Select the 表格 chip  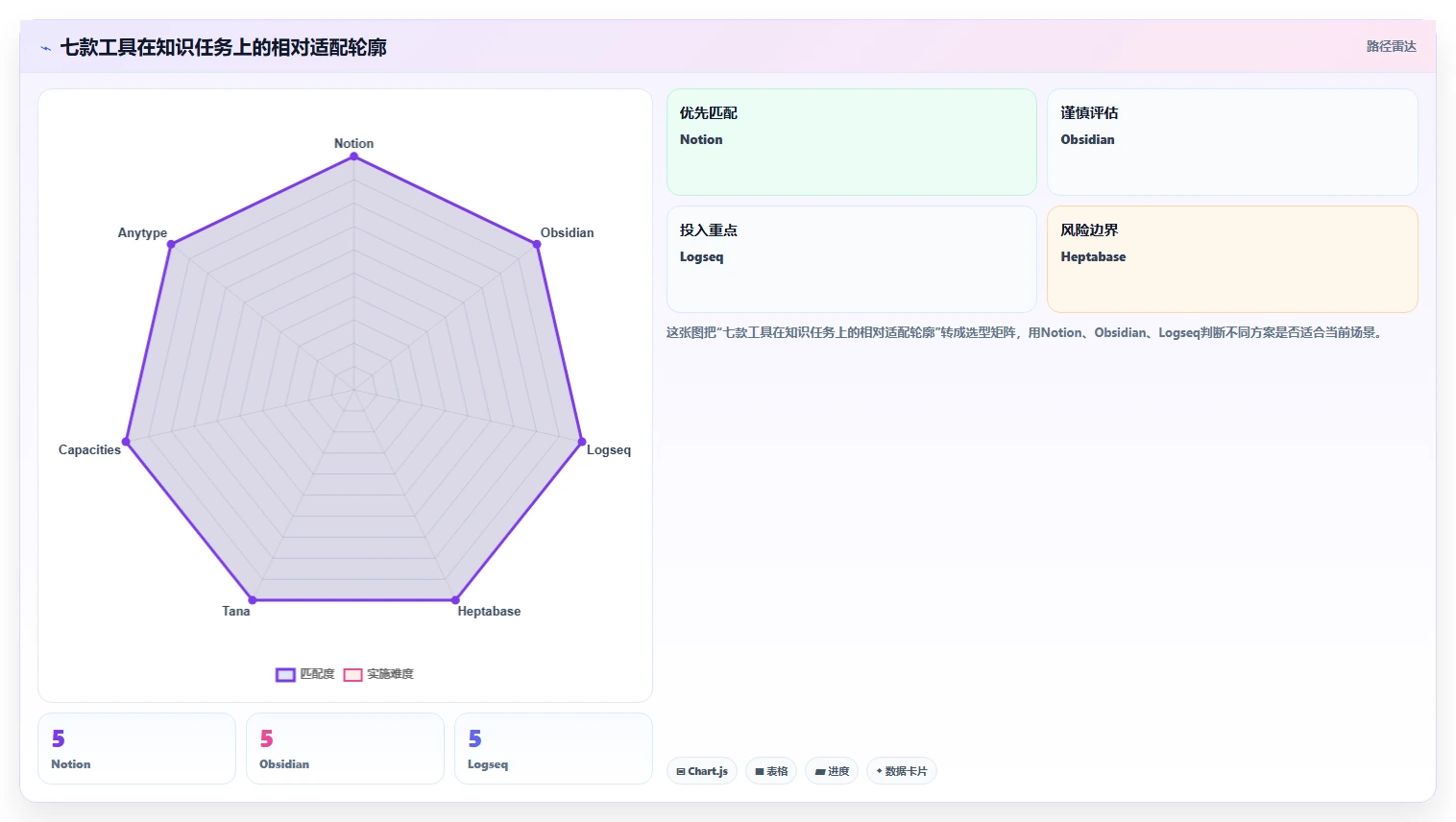pos(771,771)
